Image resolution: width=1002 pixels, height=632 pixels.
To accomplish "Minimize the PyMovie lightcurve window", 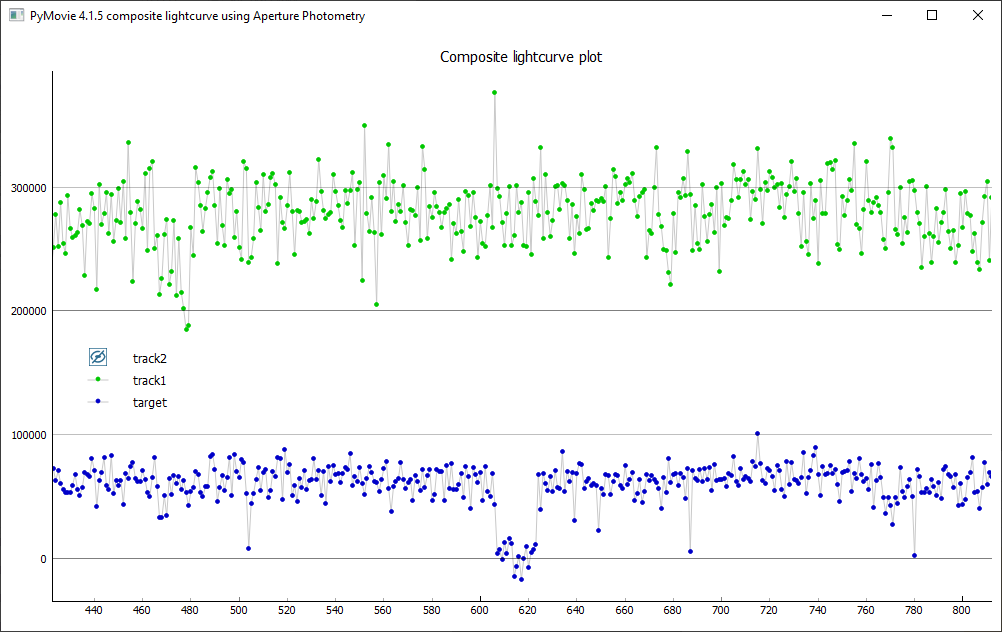I will pos(886,16).
